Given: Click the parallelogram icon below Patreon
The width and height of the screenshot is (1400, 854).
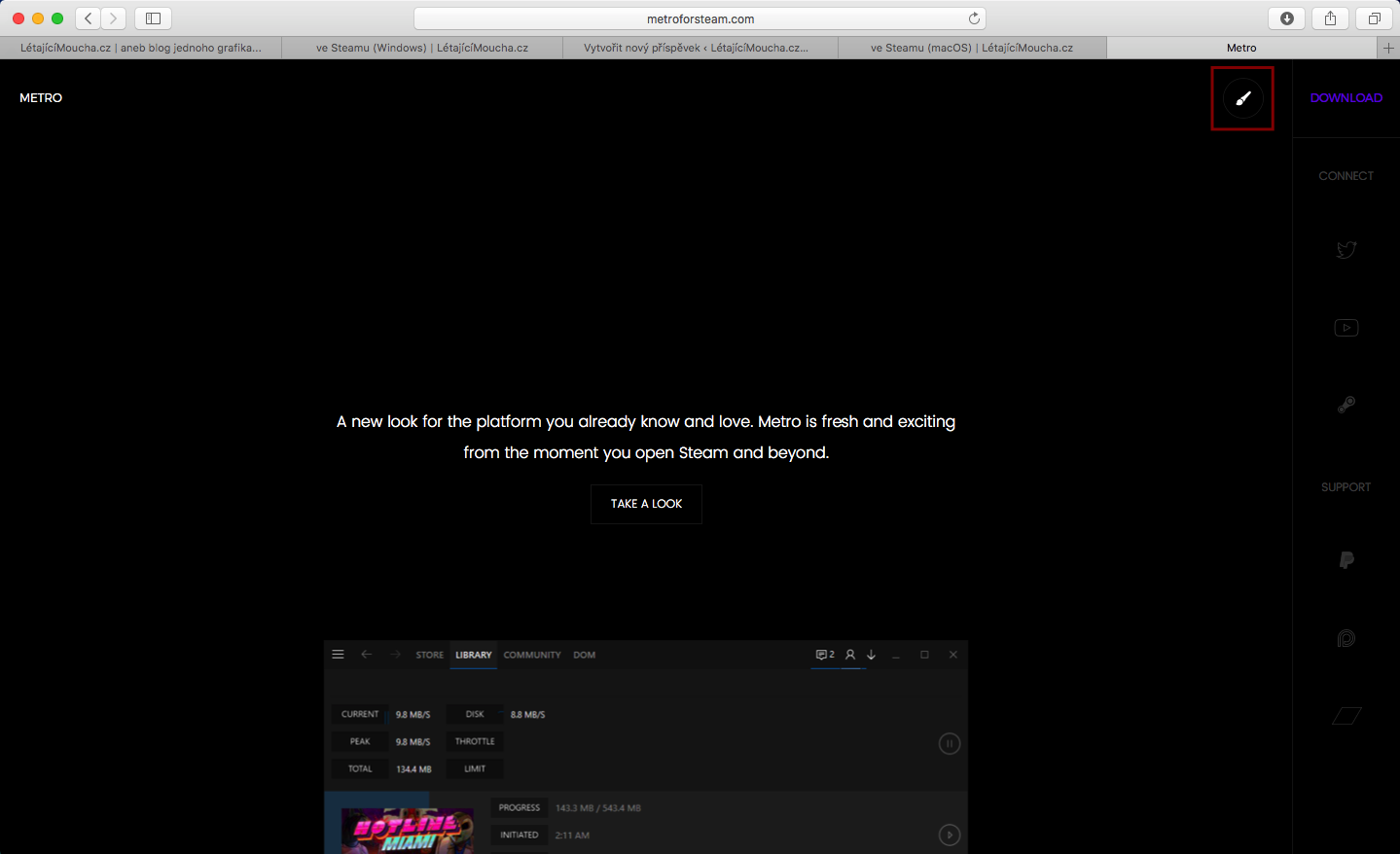Looking at the screenshot, I should pos(1346,716).
